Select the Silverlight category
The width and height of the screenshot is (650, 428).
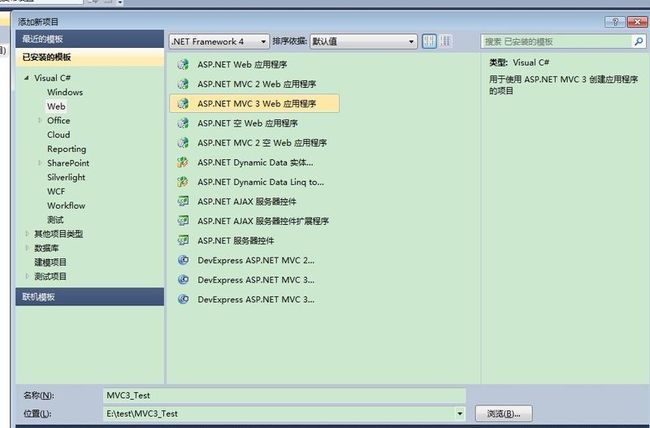click(66, 177)
